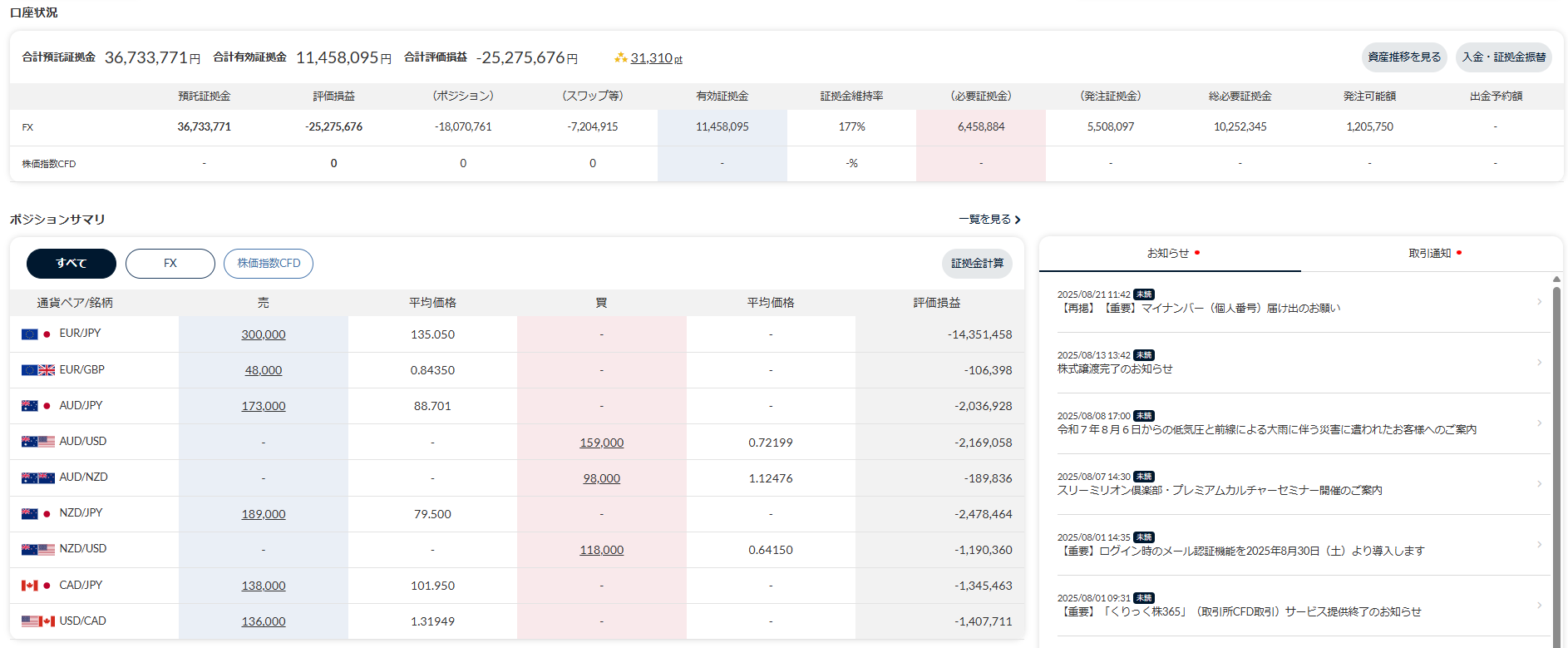Open the 証拠金計算 button
Image resolution: width=1568 pixels, height=648 pixels.
click(977, 264)
